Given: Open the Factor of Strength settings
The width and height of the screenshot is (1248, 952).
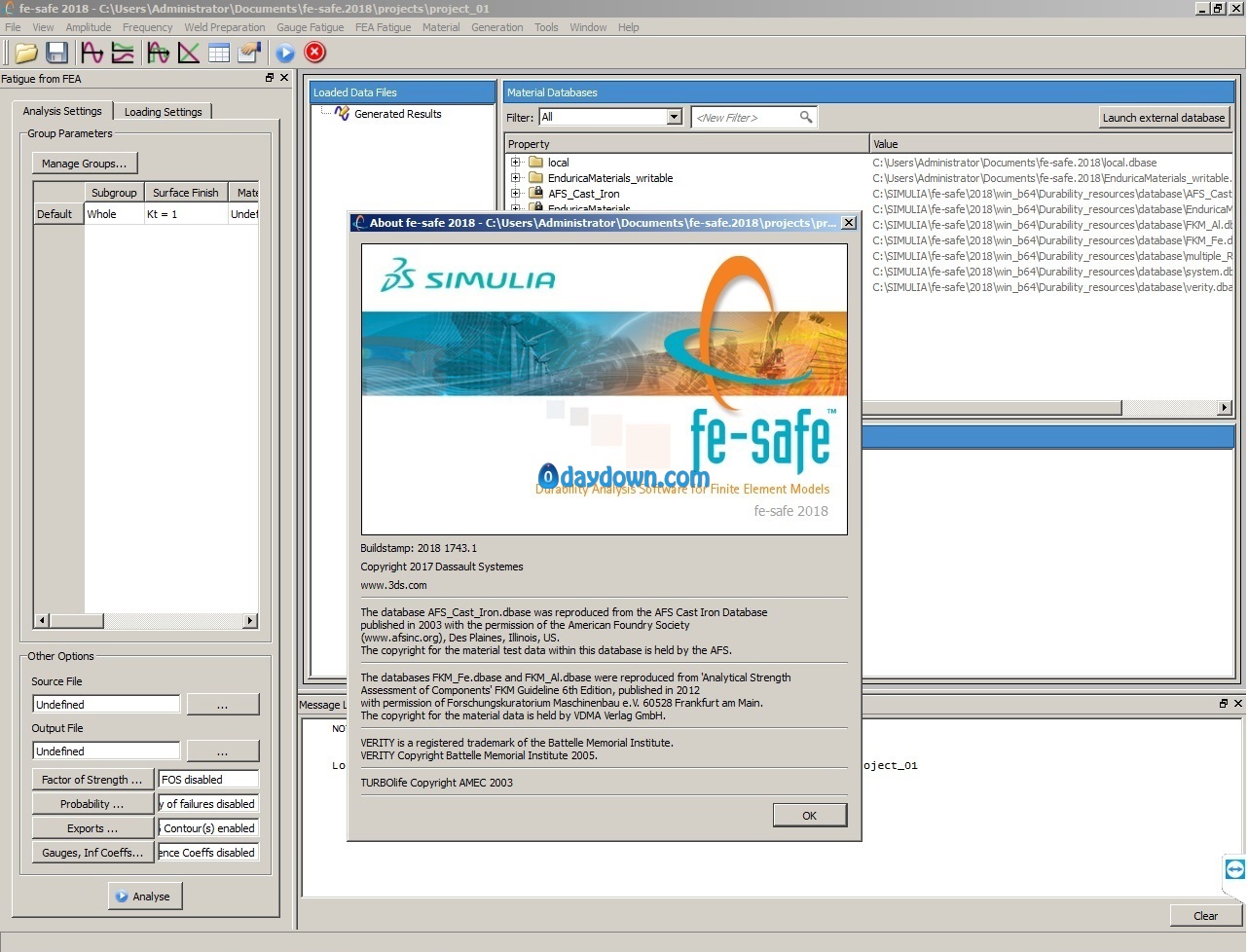Looking at the screenshot, I should 92,780.
